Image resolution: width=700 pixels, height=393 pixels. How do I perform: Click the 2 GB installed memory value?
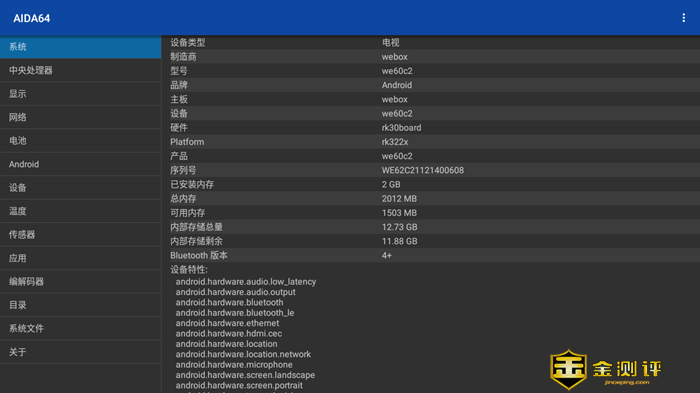[x=391, y=184]
